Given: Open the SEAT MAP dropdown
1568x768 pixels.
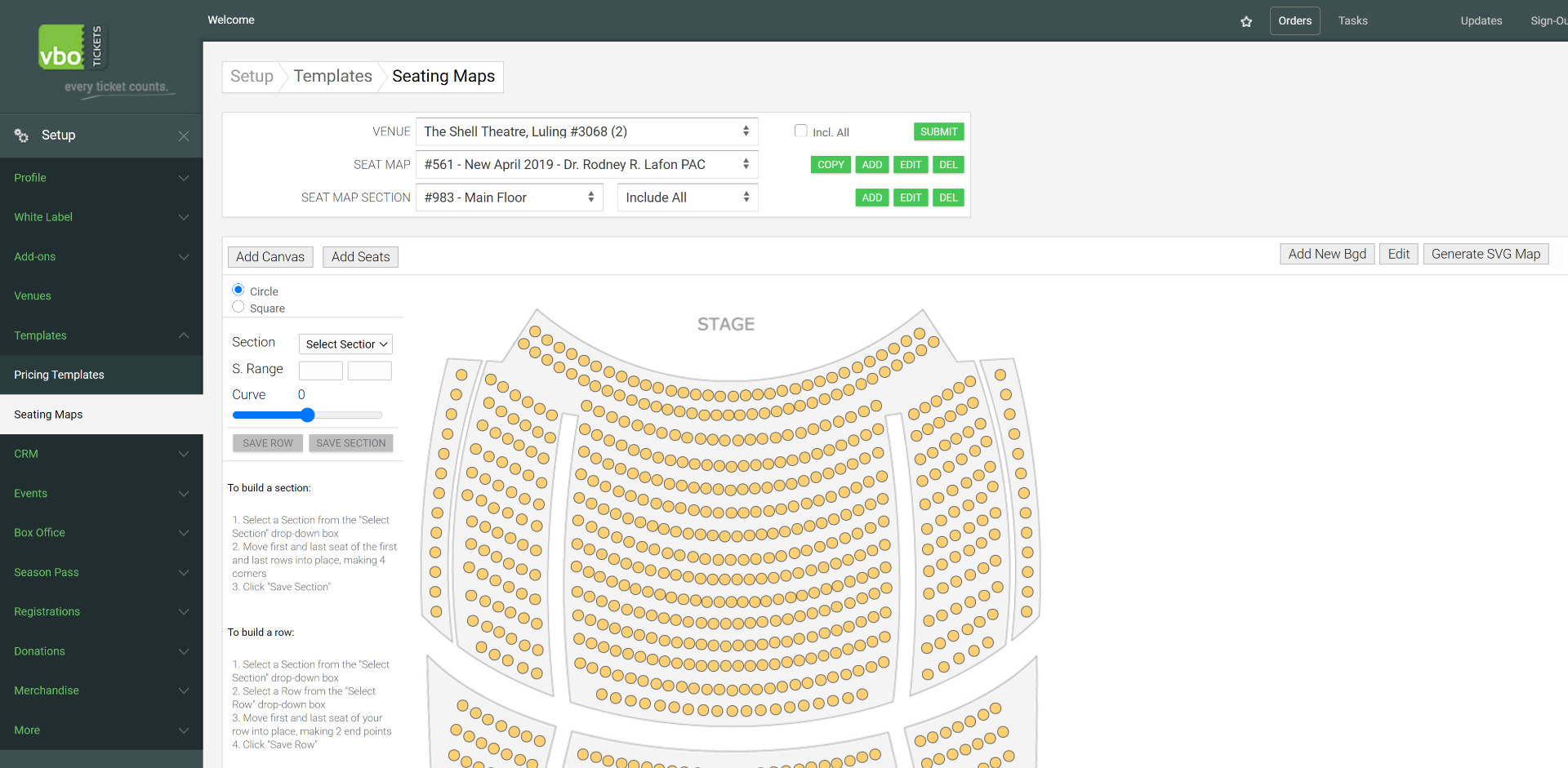Looking at the screenshot, I should click(586, 164).
